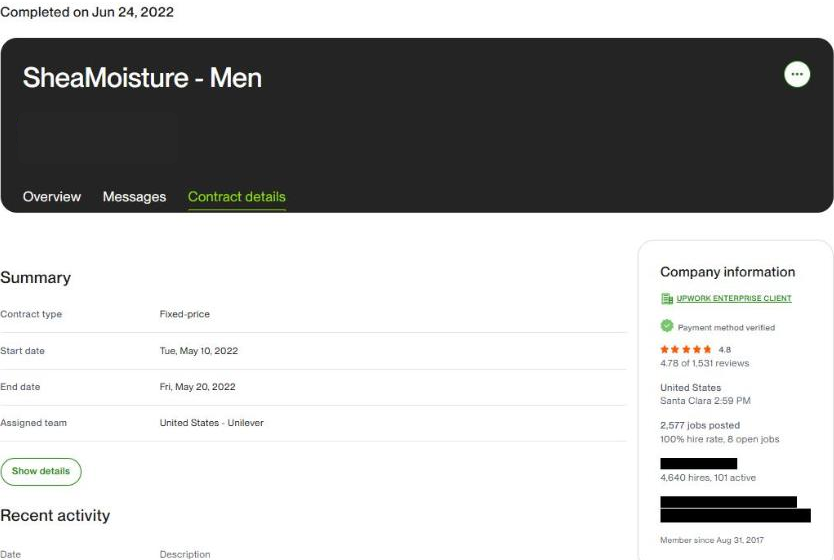Click '4.78 of 1,531 reviews' text

point(704,363)
